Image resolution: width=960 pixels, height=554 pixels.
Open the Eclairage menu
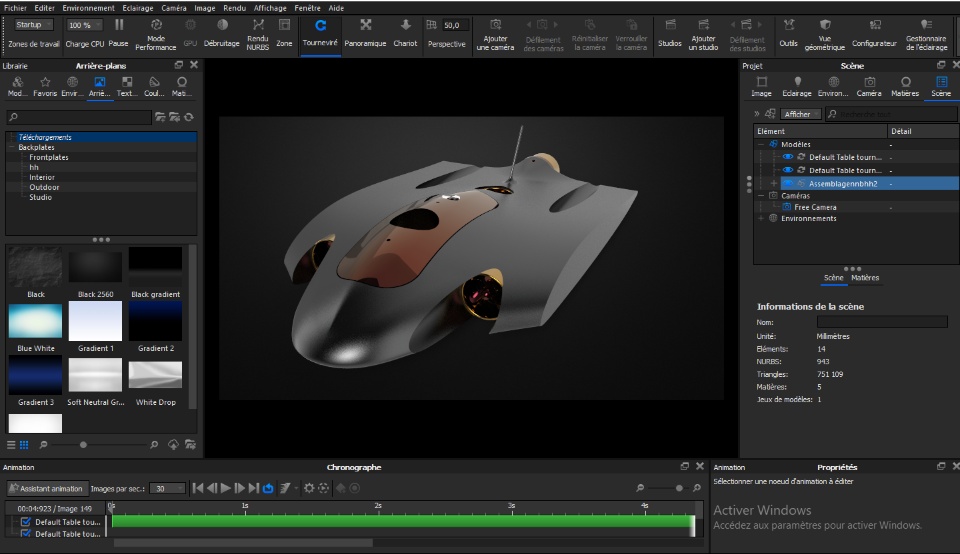(138, 7)
